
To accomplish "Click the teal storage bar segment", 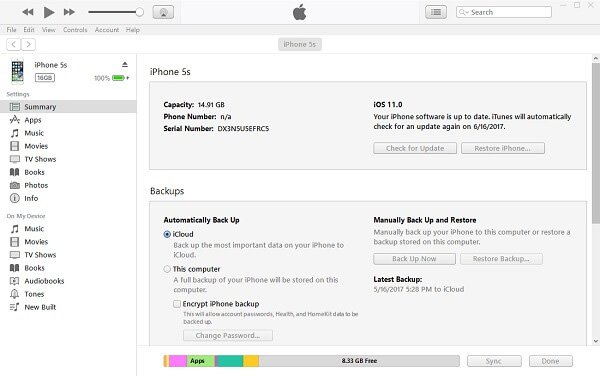I will [x=230, y=361].
